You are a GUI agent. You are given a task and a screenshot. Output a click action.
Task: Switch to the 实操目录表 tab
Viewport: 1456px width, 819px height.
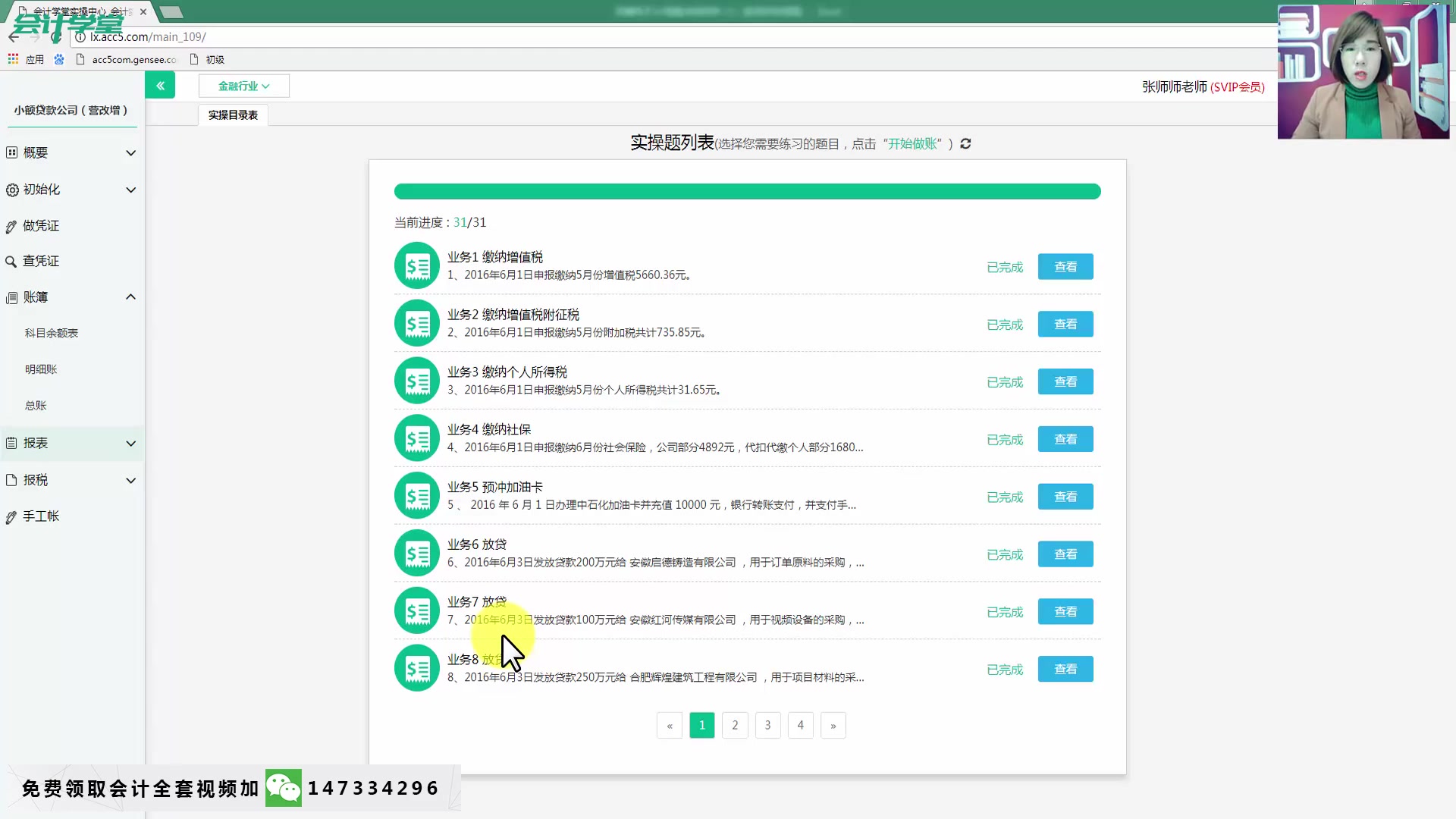click(233, 115)
